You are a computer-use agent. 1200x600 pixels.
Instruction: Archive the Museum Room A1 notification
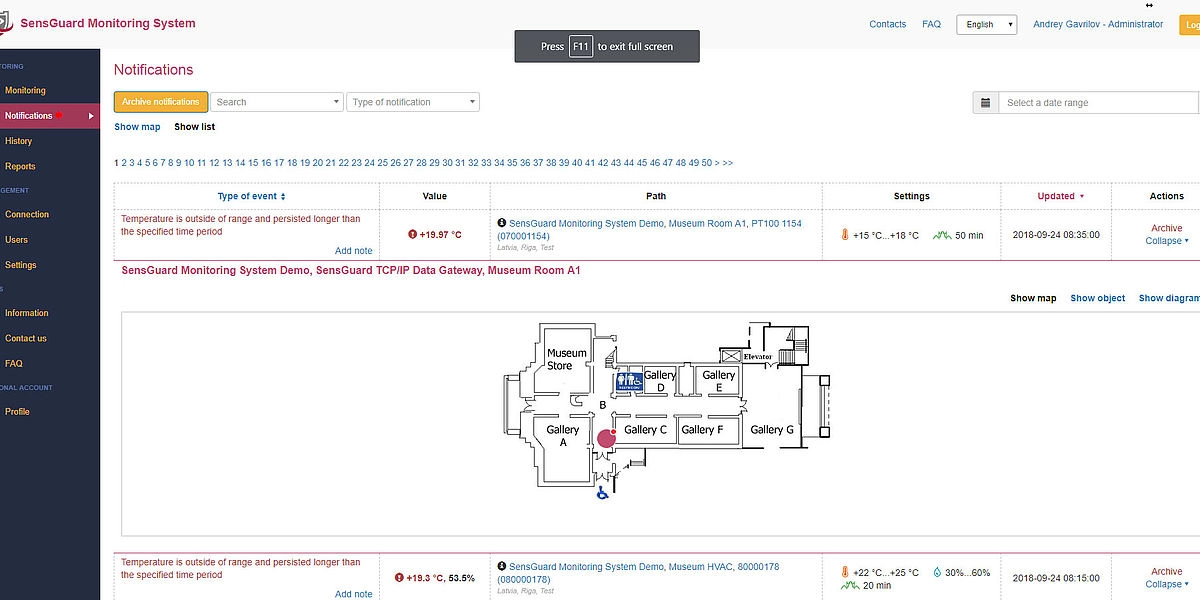coord(1166,228)
